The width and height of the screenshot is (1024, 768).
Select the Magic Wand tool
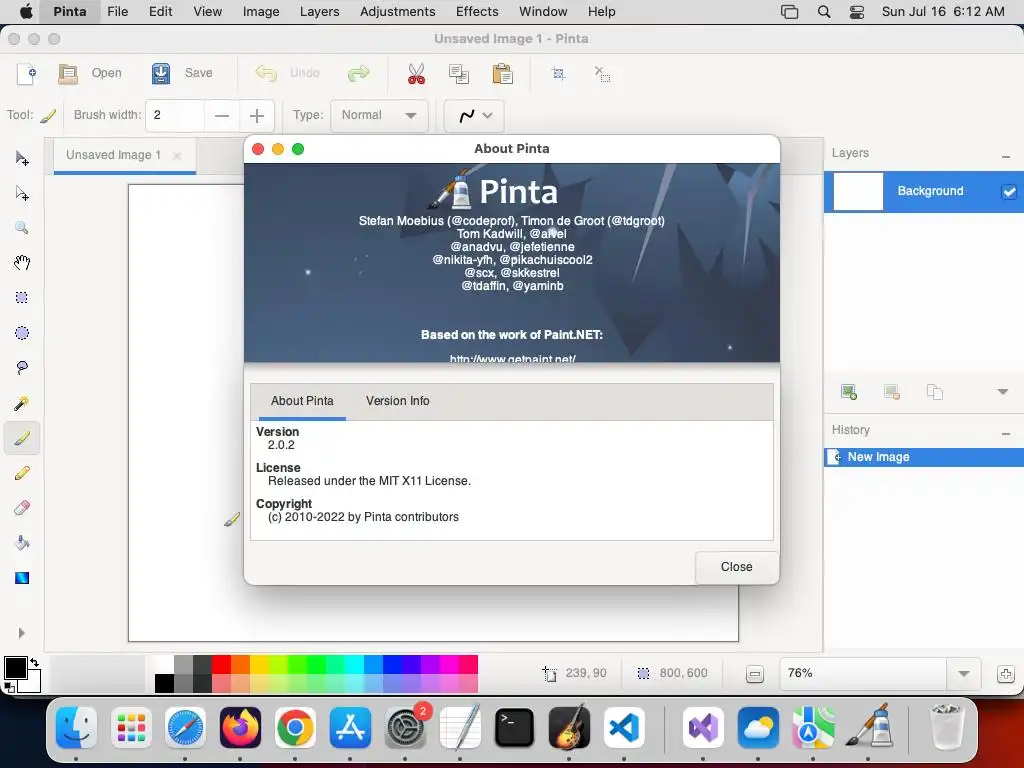(22, 403)
